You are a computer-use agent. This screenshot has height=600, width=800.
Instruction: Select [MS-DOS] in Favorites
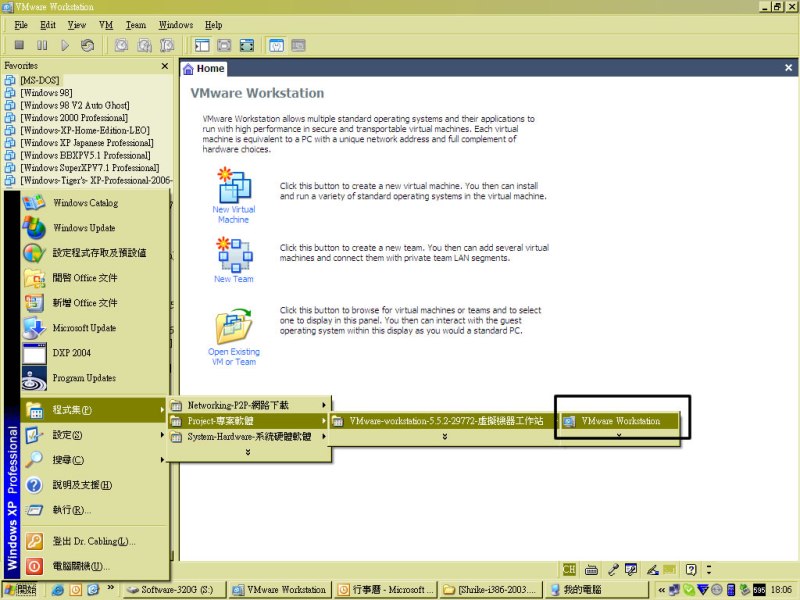coord(40,80)
